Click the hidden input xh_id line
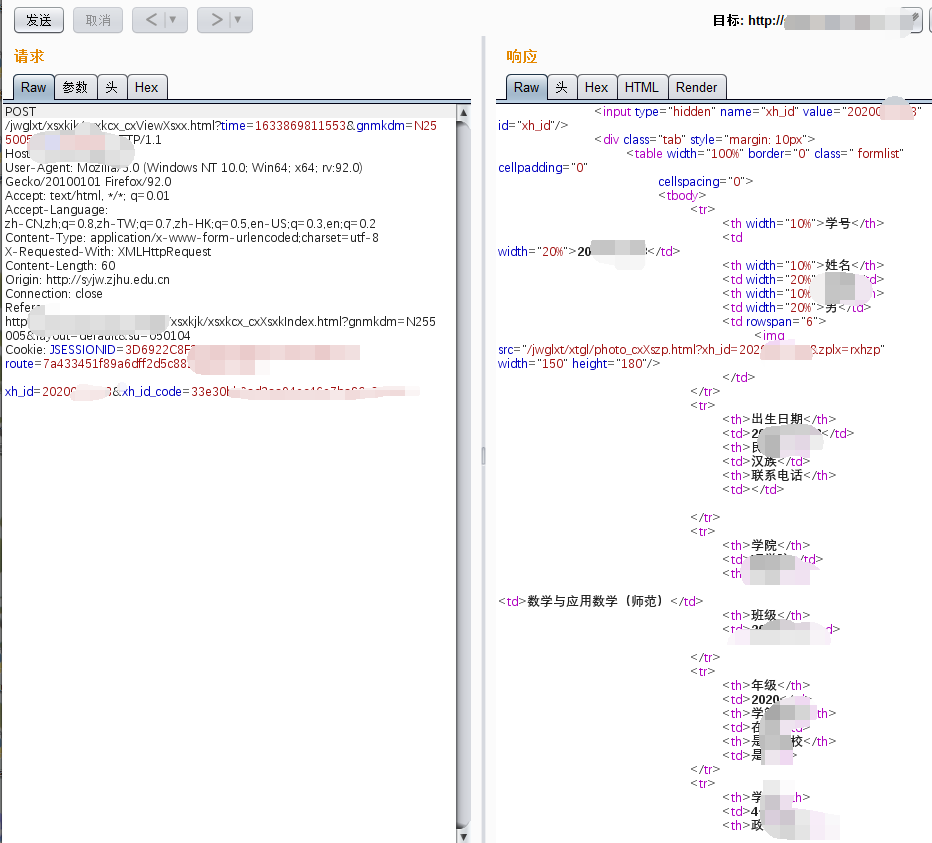This screenshot has height=843, width=932. [x=758, y=112]
